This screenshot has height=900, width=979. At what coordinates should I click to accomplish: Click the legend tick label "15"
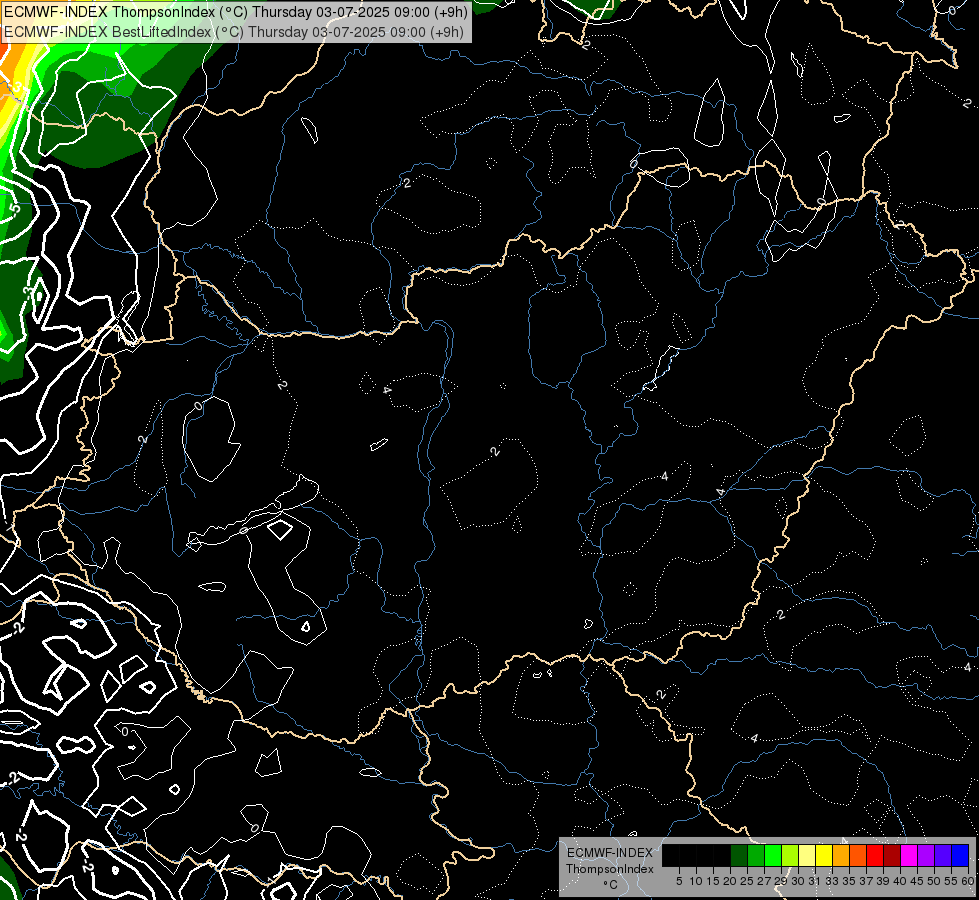point(713,881)
